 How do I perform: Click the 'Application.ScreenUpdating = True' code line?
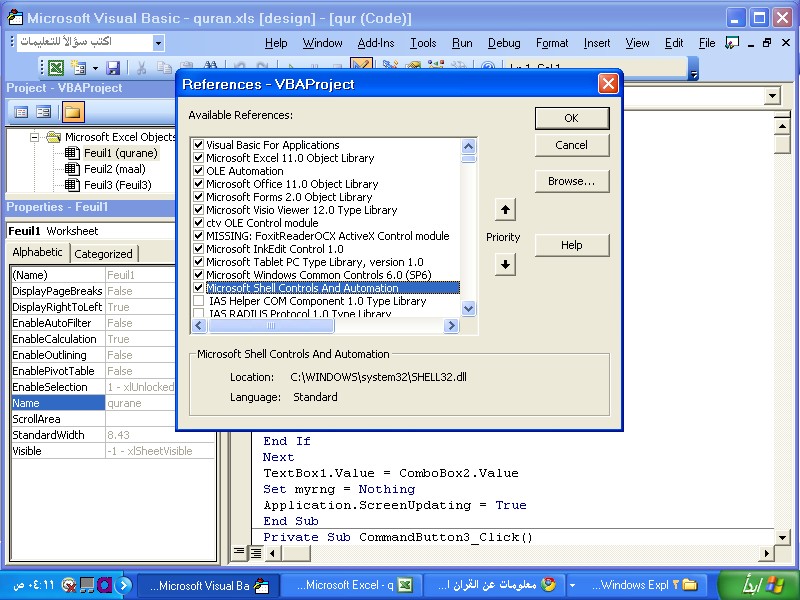tap(395, 505)
